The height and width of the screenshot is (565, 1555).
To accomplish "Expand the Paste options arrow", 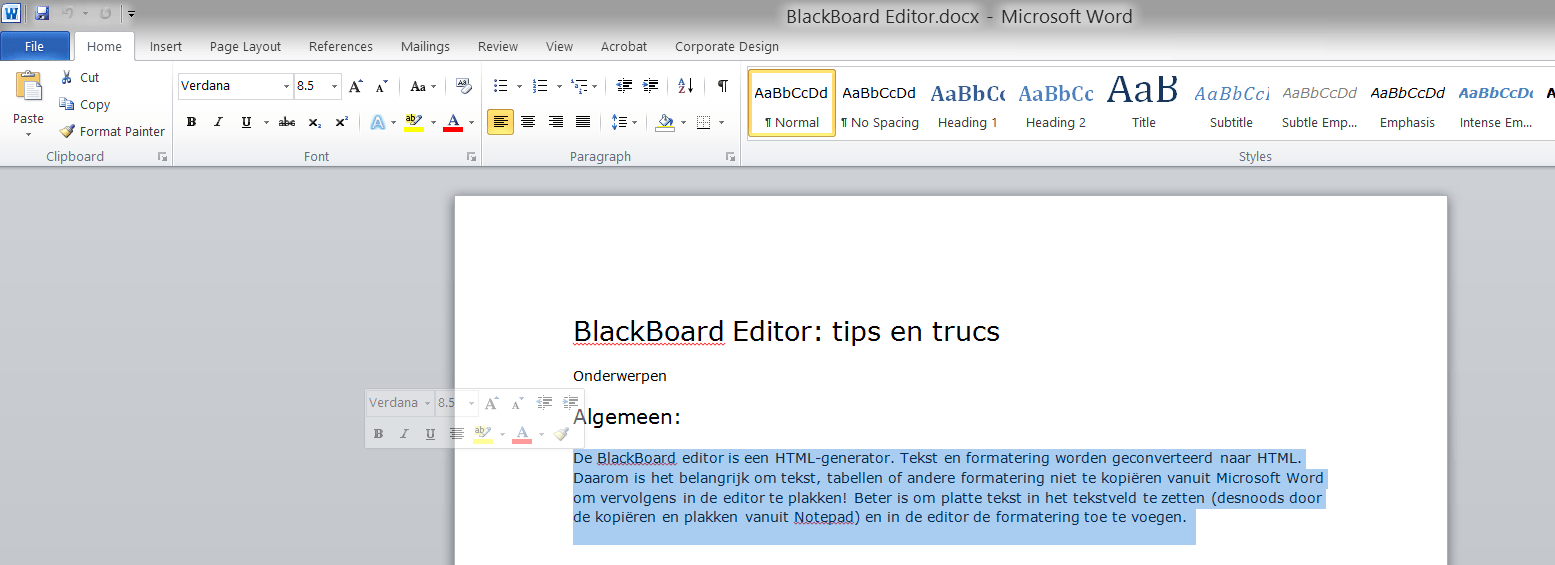I will tap(28, 134).
